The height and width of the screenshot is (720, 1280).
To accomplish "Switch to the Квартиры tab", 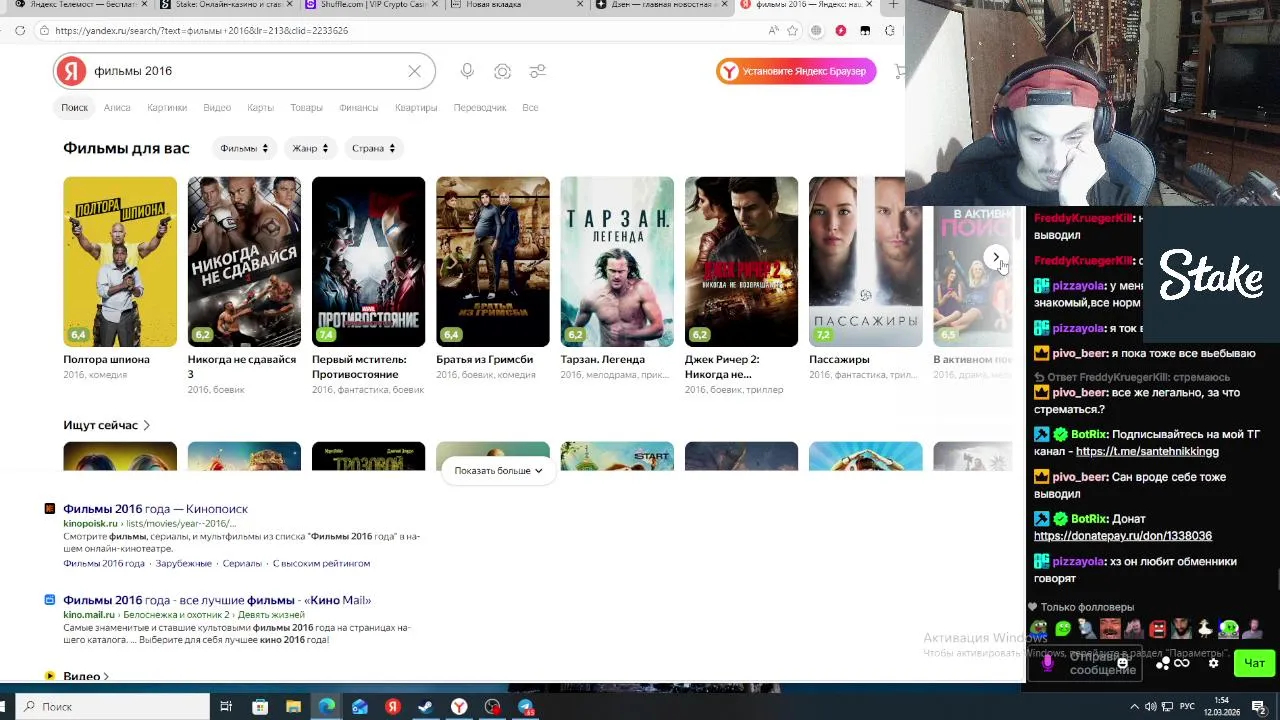I will point(416,107).
